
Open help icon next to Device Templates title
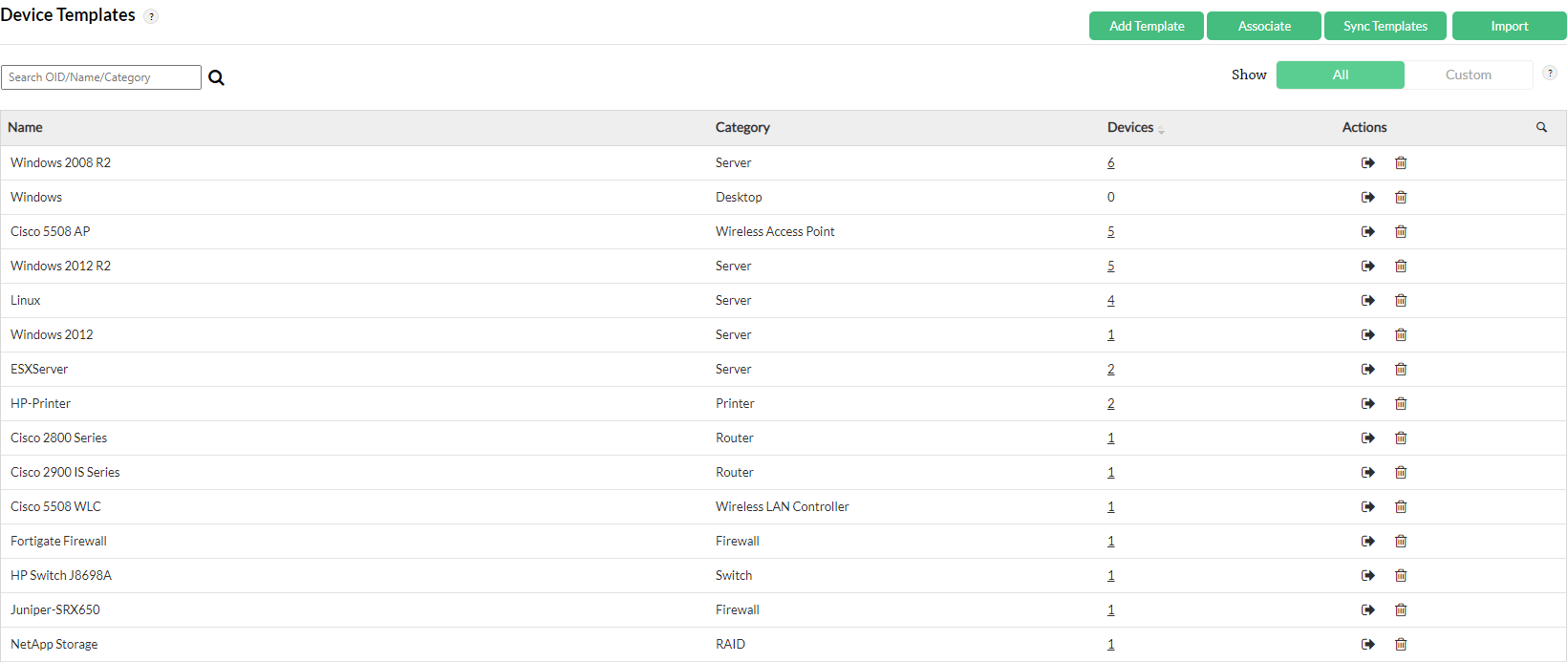[x=151, y=16]
